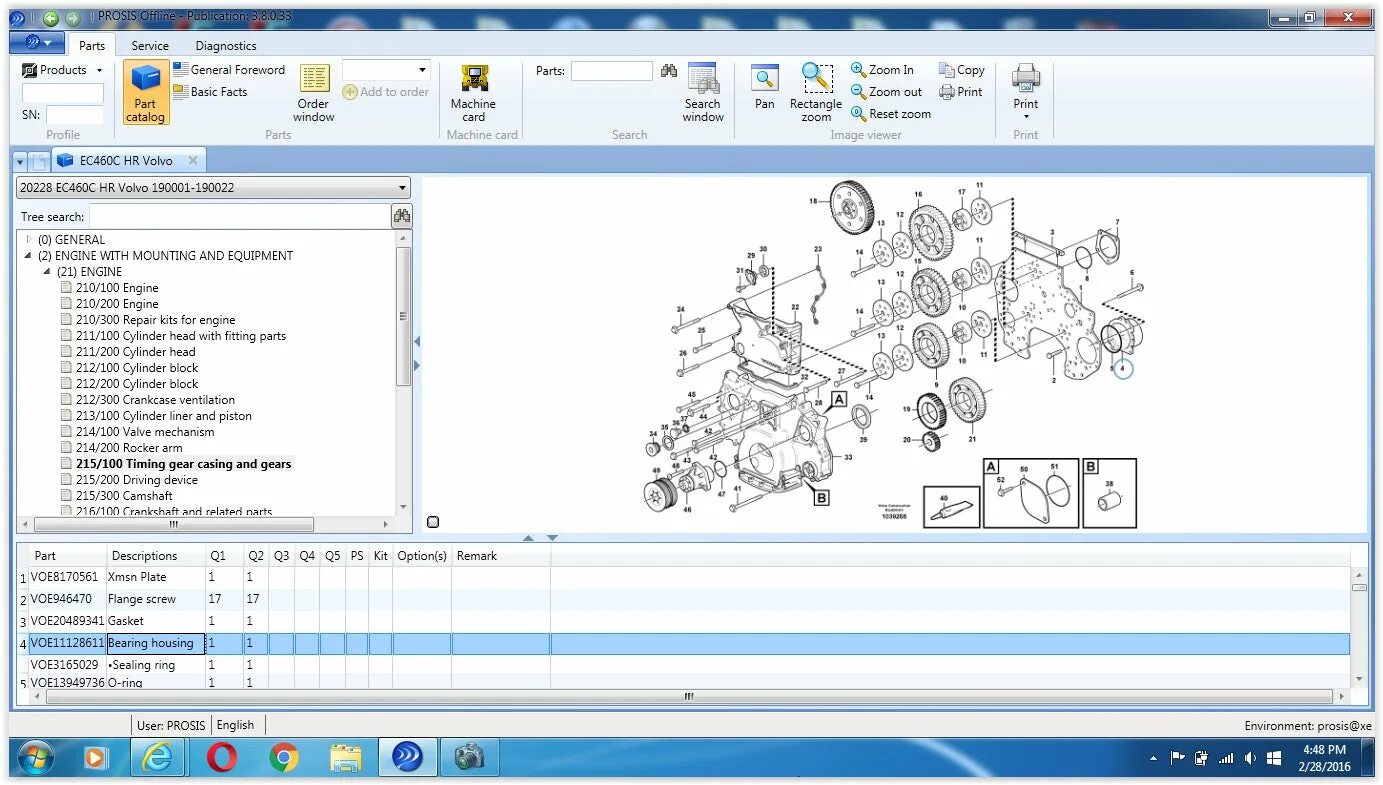The width and height of the screenshot is (1383, 785).
Task: Click the PROSIS application menu button
Action: pyautogui.click(x=37, y=43)
